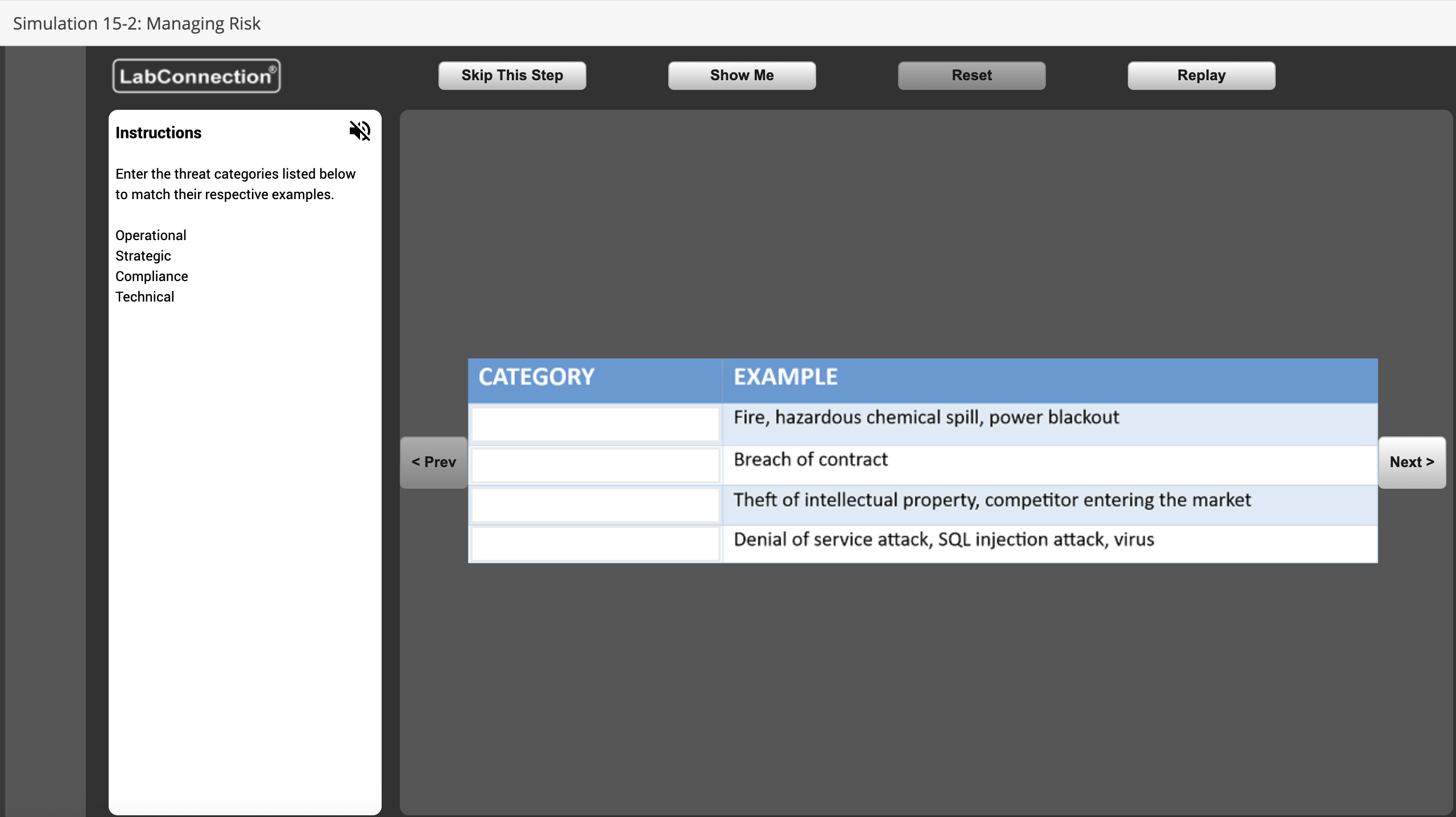
Task: Click the EXAMPLE column header
Action: [785, 377]
